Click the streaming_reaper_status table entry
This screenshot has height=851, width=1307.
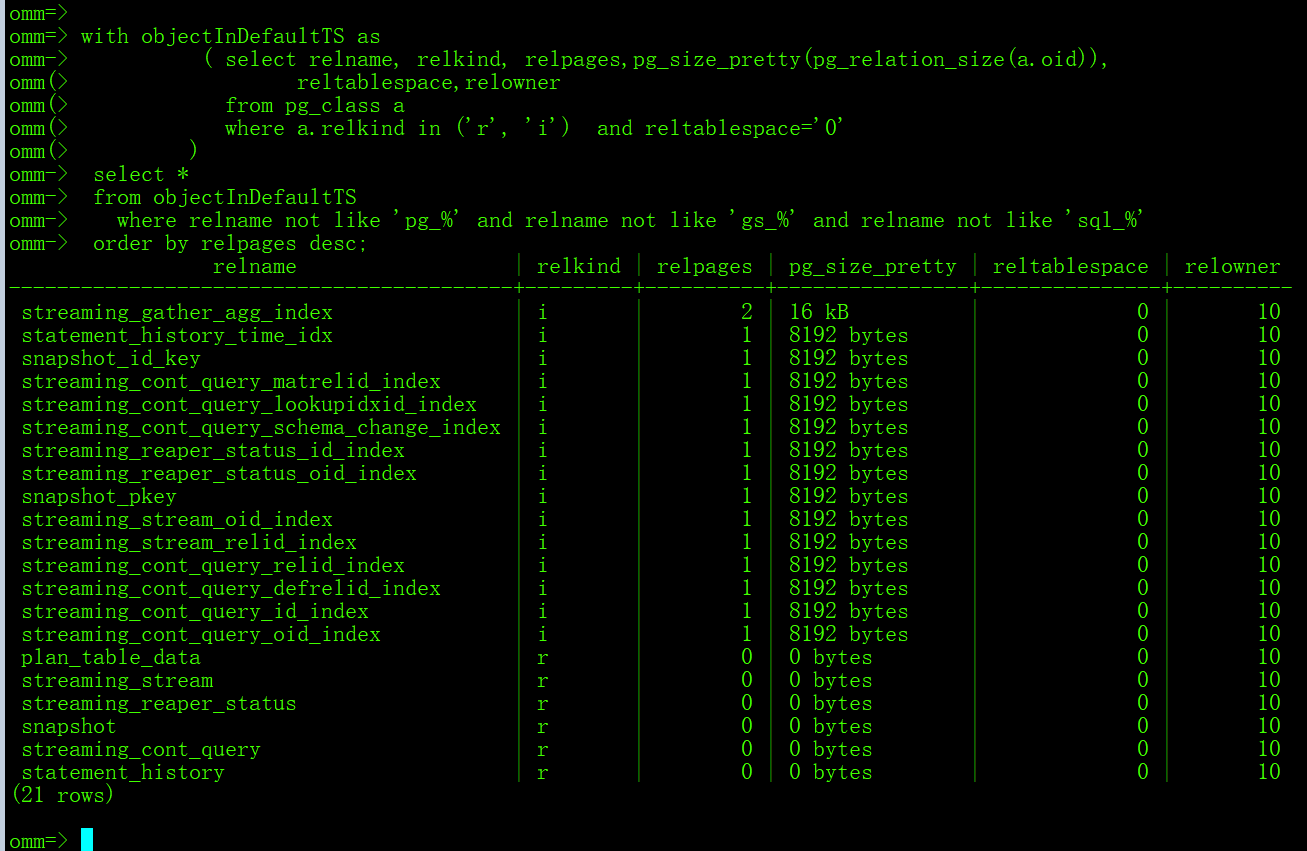click(x=159, y=704)
